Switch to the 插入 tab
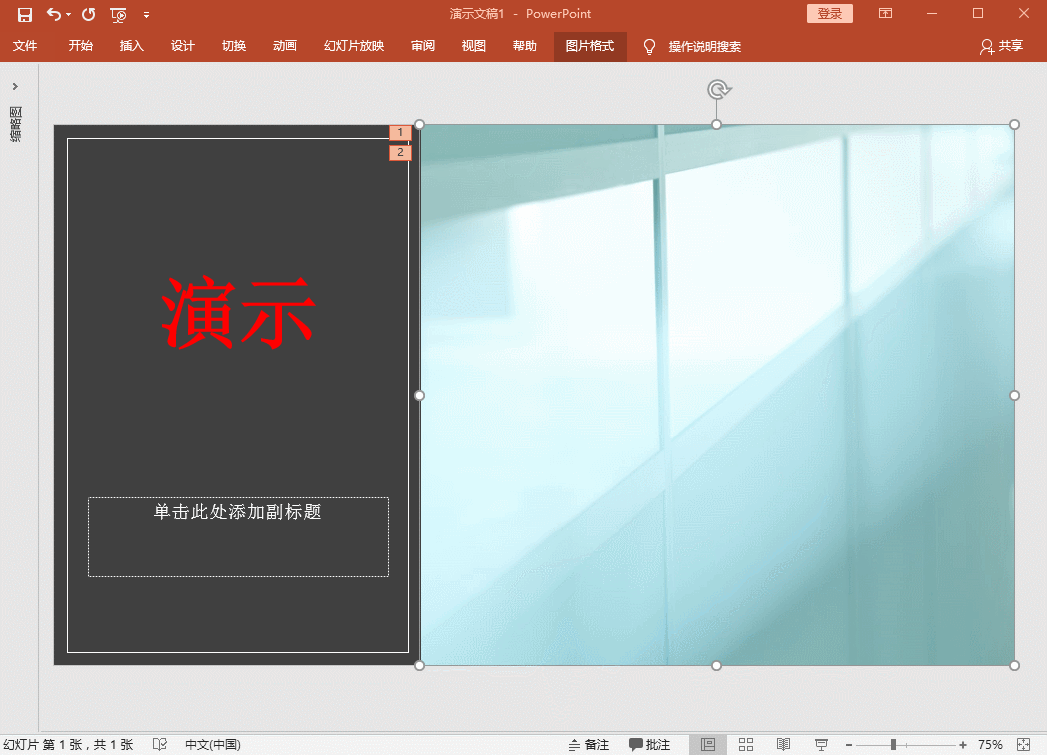This screenshot has width=1047, height=755. (132, 46)
